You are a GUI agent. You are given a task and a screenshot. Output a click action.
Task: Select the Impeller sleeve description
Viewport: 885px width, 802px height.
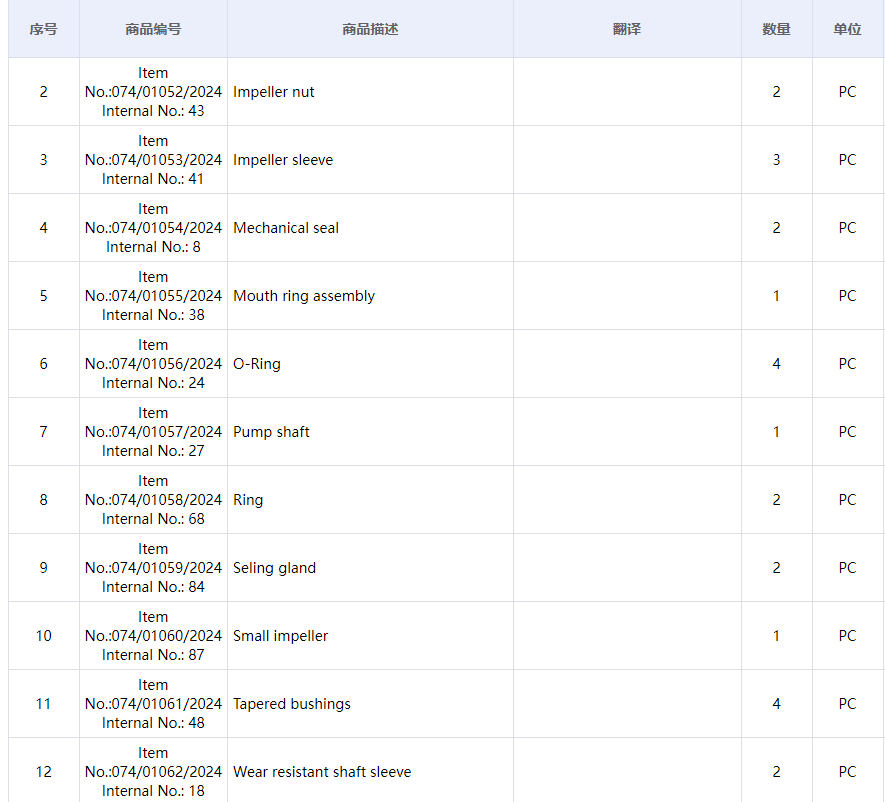coord(283,160)
